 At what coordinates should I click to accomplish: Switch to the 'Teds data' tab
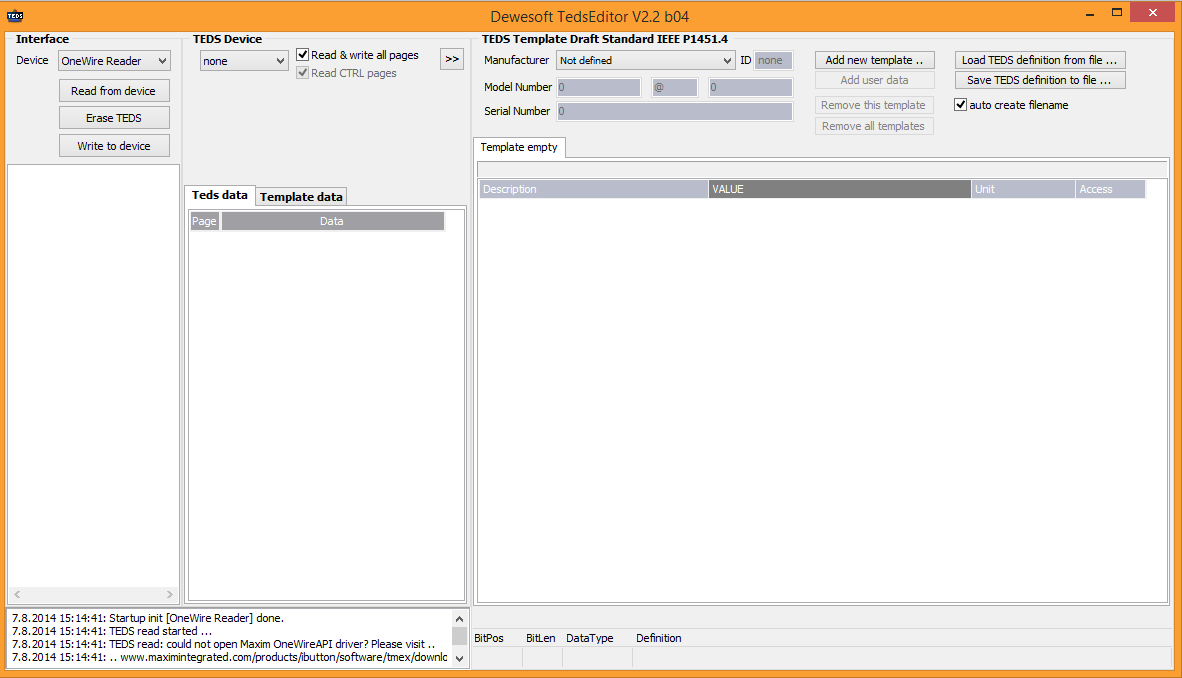[x=219, y=195]
